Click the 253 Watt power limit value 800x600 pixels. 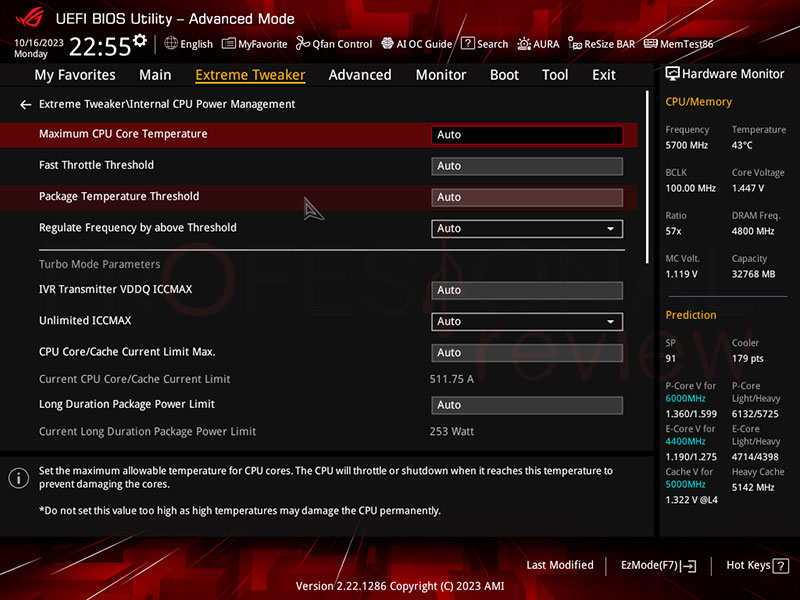[452, 432]
